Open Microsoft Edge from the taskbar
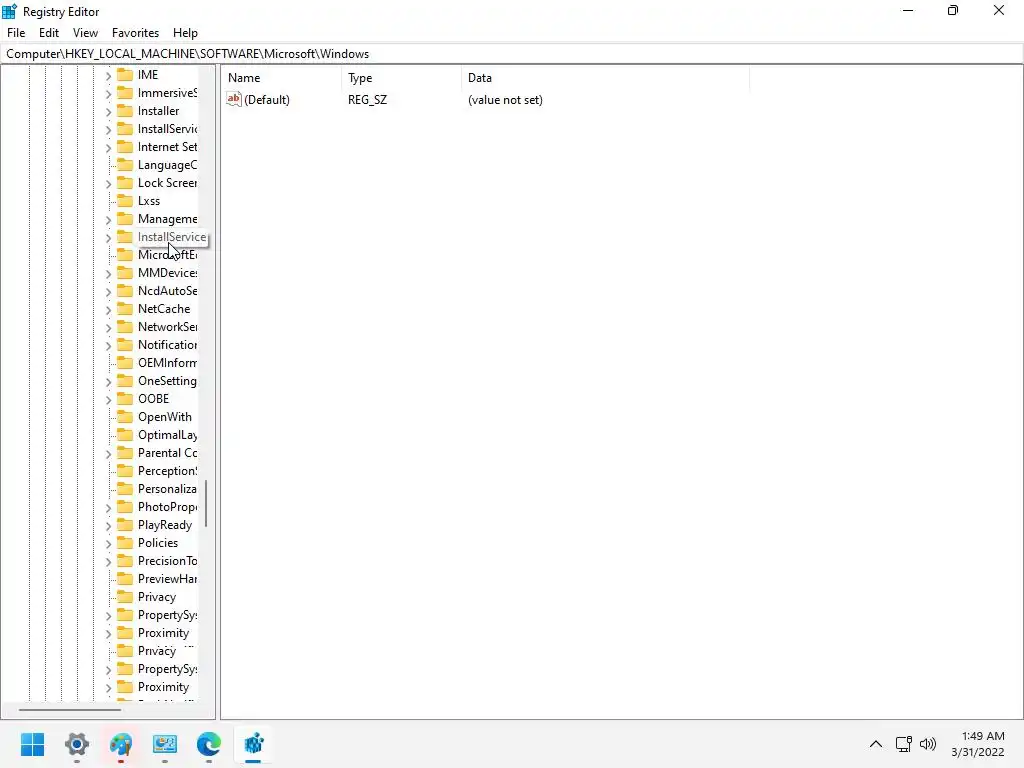 [209, 744]
